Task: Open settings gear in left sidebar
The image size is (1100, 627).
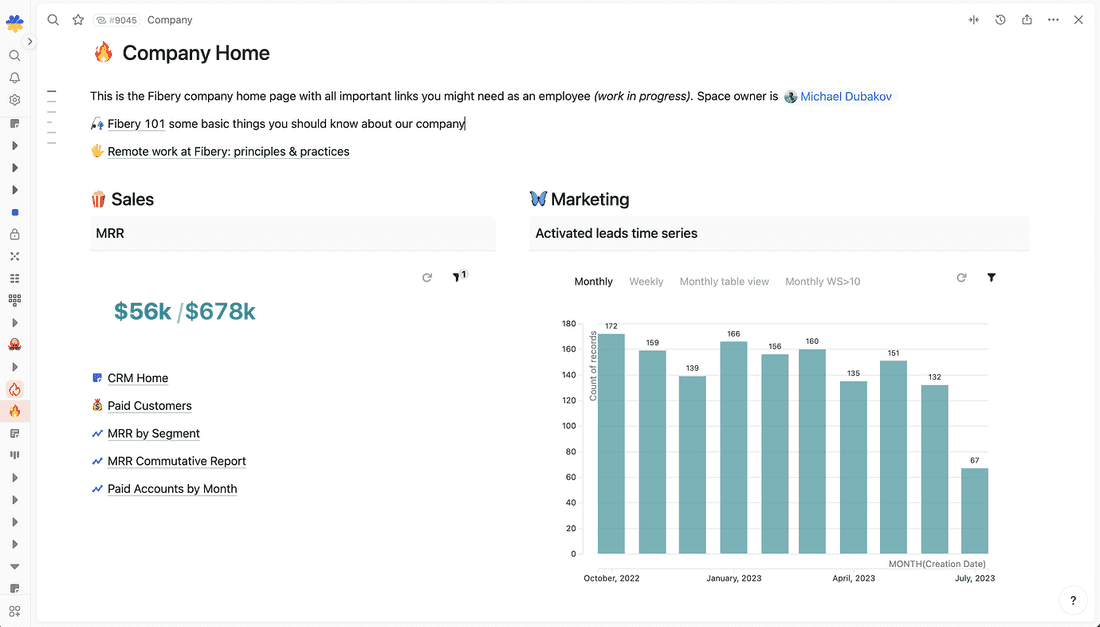Action: 15,100
